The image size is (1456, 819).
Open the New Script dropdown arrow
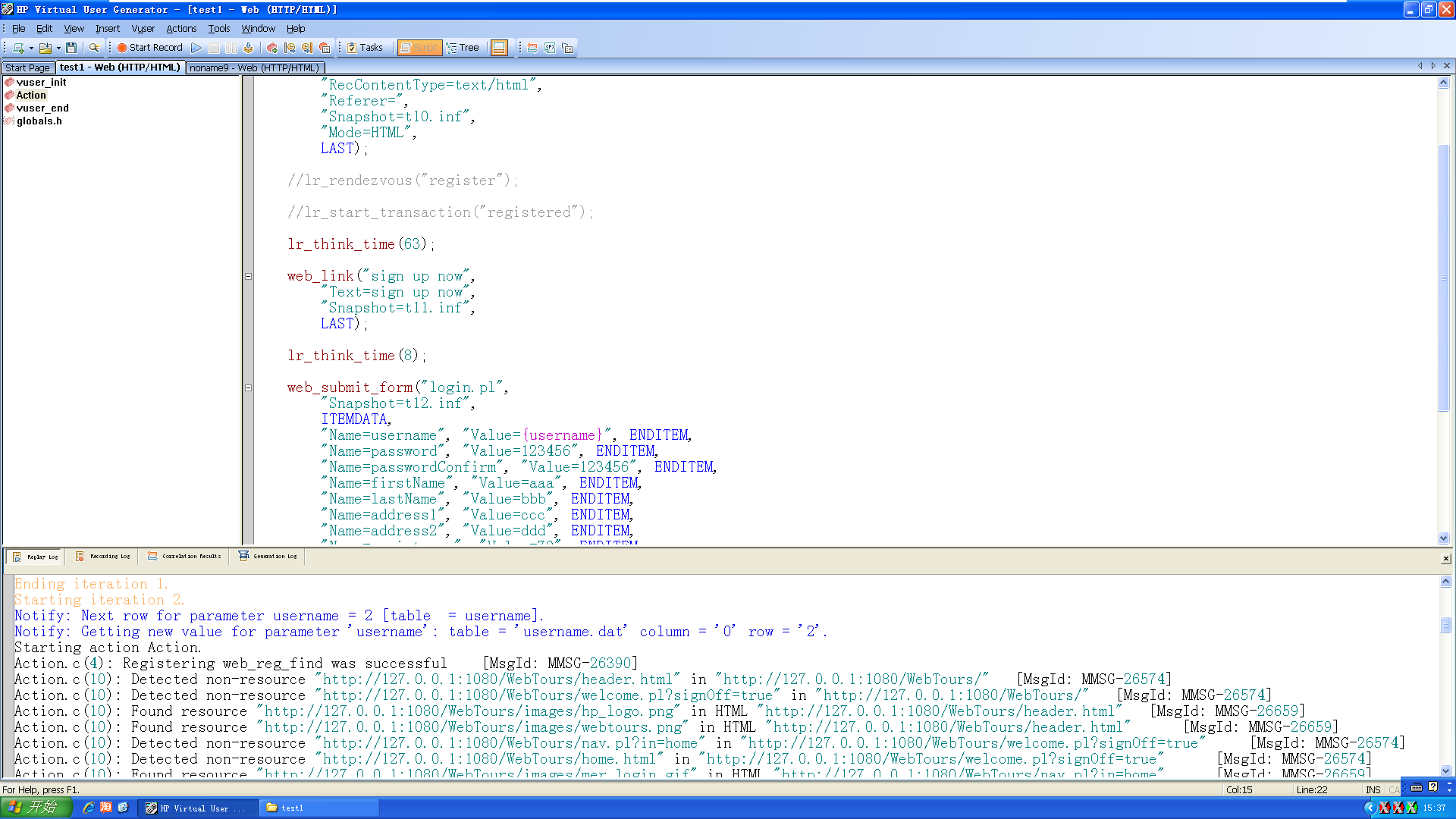click(x=31, y=48)
